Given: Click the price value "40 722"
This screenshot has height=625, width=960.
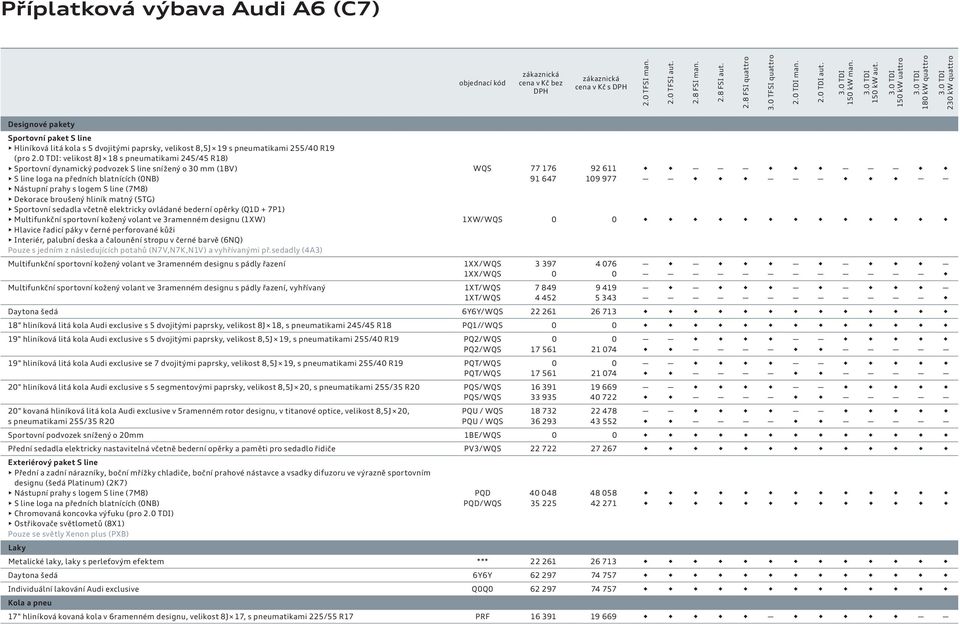Looking at the screenshot, I should [x=604, y=397].
